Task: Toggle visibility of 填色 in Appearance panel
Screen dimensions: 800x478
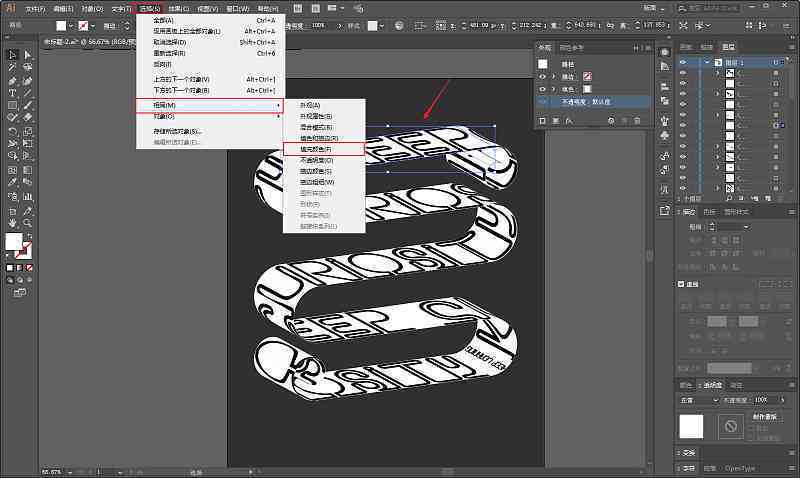Action: coord(542,89)
